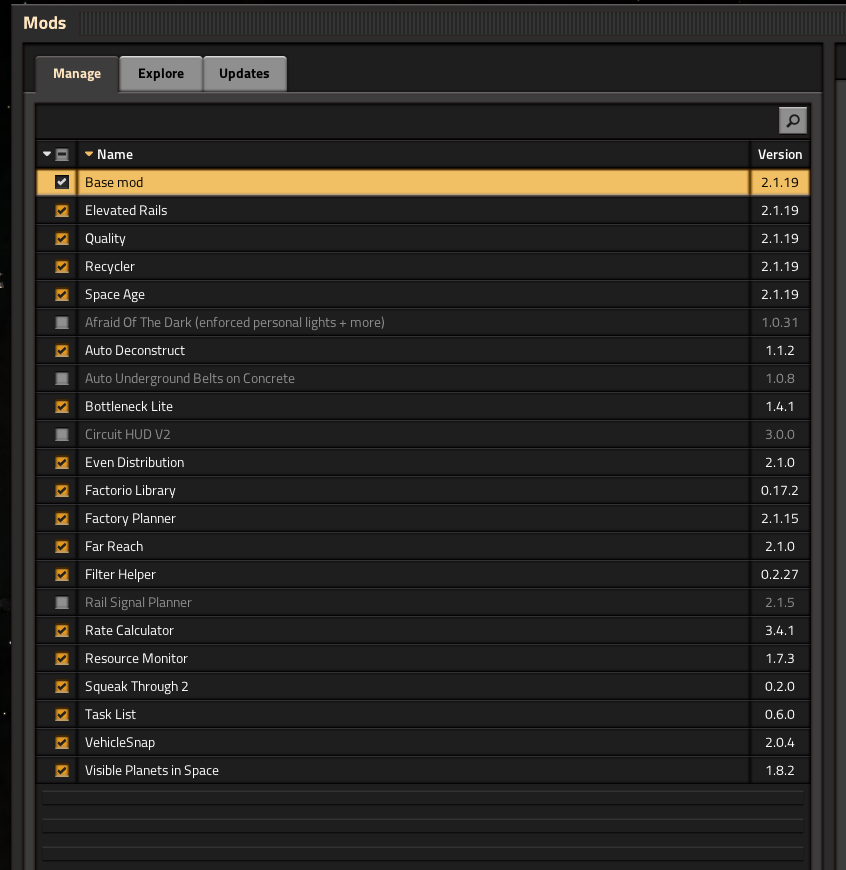Uncheck the Far Reach mod

tap(62, 546)
